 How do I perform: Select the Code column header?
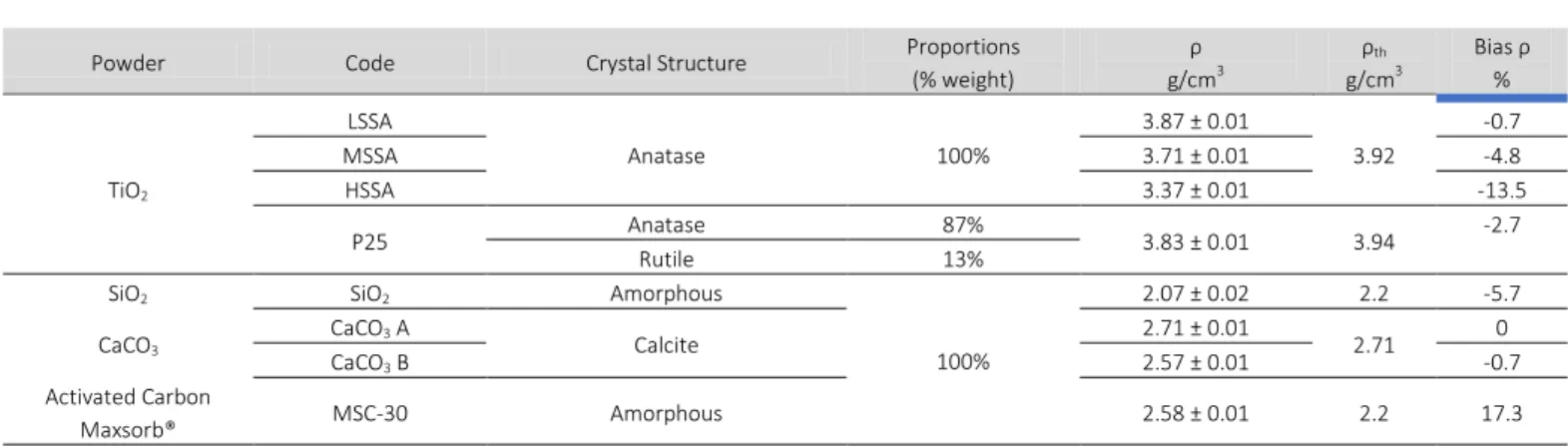pyautogui.click(x=369, y=63)
